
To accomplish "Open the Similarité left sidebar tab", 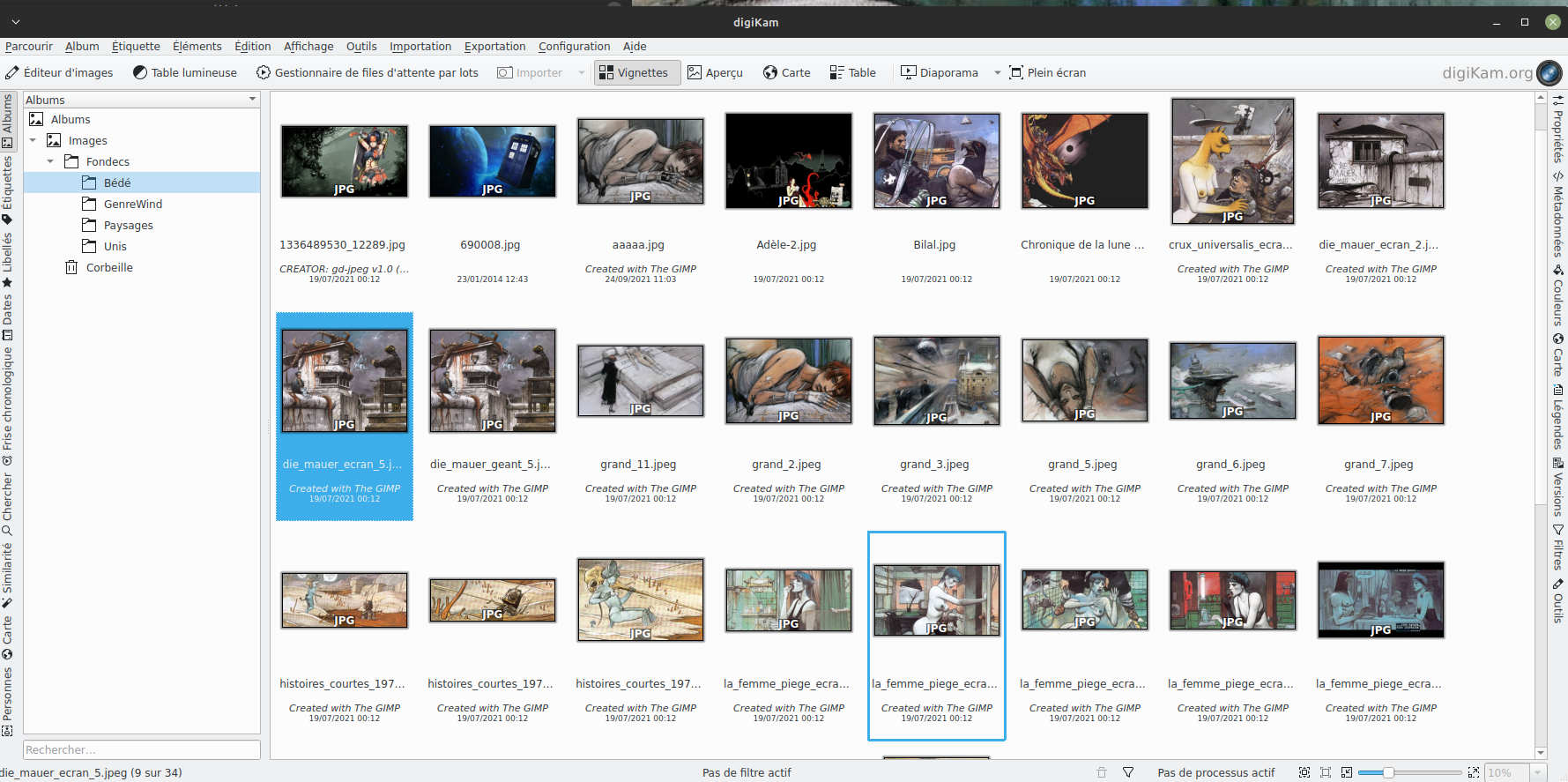I will 8,575.
